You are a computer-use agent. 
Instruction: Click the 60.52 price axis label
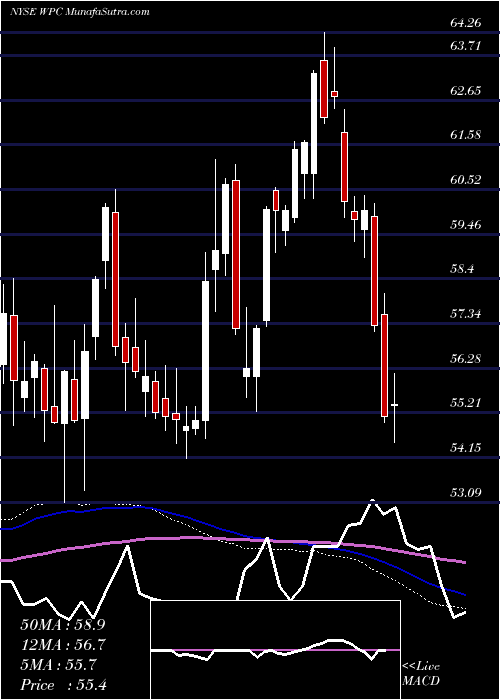point(466,179)
